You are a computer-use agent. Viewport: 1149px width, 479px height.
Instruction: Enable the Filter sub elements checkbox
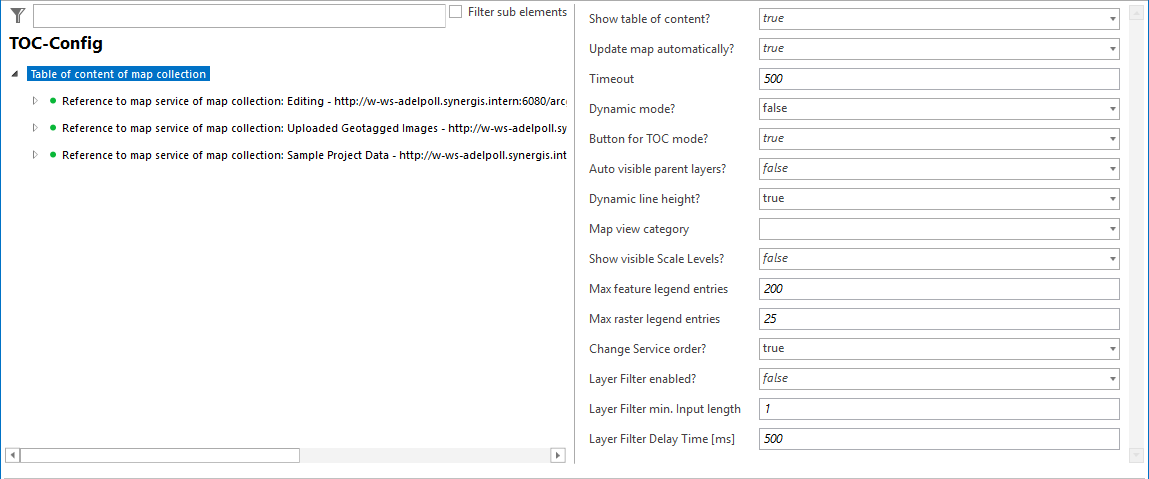point(456,12)
